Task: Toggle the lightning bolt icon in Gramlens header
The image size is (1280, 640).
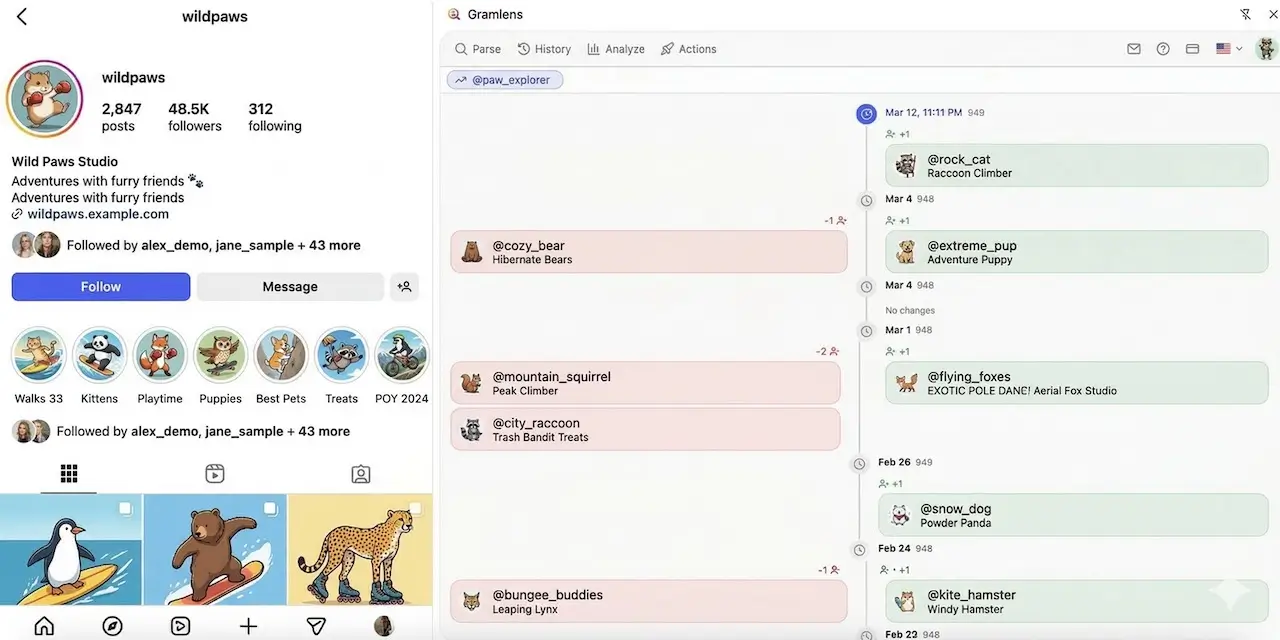Action: [1245, 15]
